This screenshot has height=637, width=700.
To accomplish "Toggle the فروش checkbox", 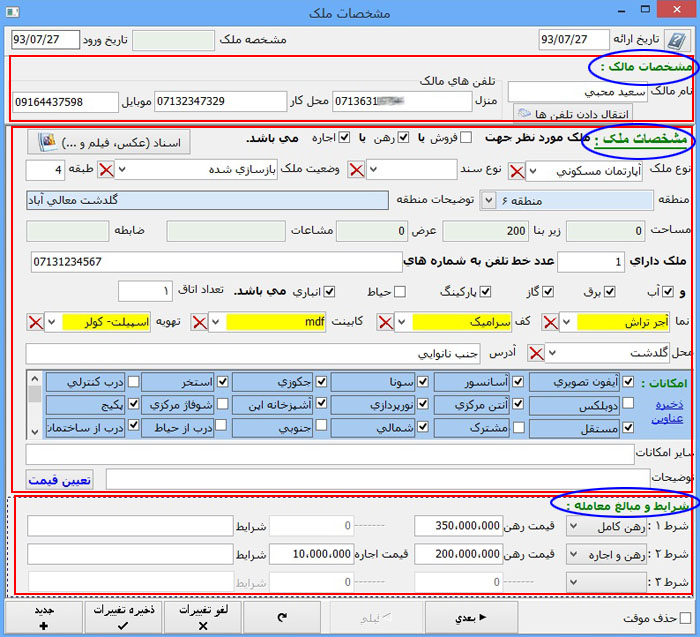I will click(466, 137).
